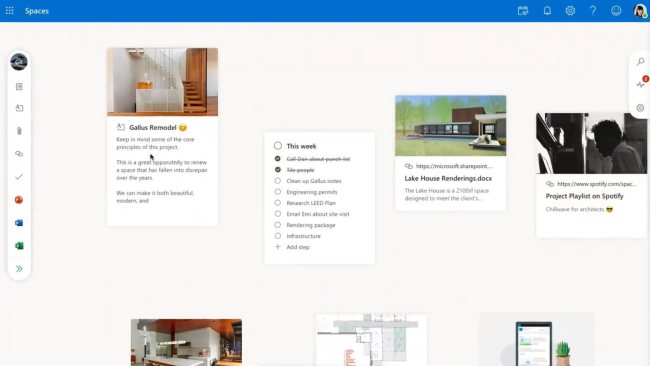Image resolution: width=650 pixels, height=366 pixels.
Task: Uncheck Call Dan about punch list
Action: [x=278, y=159]
